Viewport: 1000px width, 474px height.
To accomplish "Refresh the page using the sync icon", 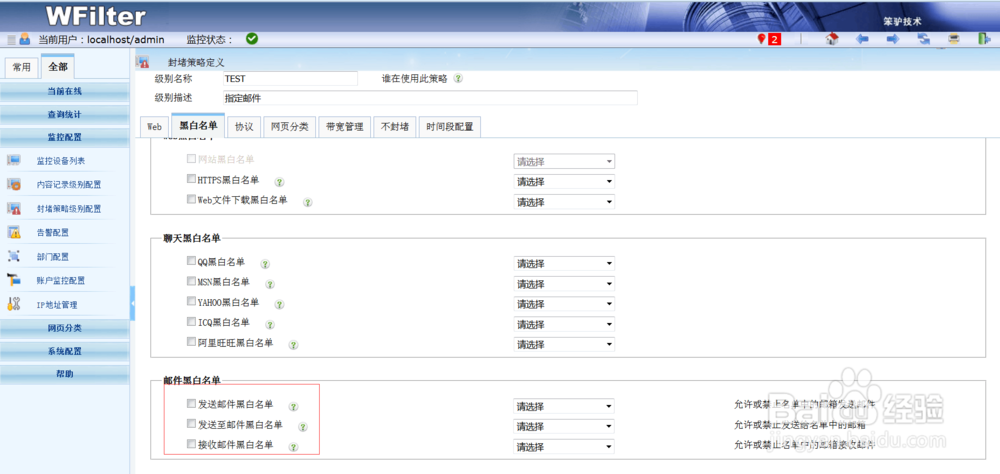I will 923,39.
